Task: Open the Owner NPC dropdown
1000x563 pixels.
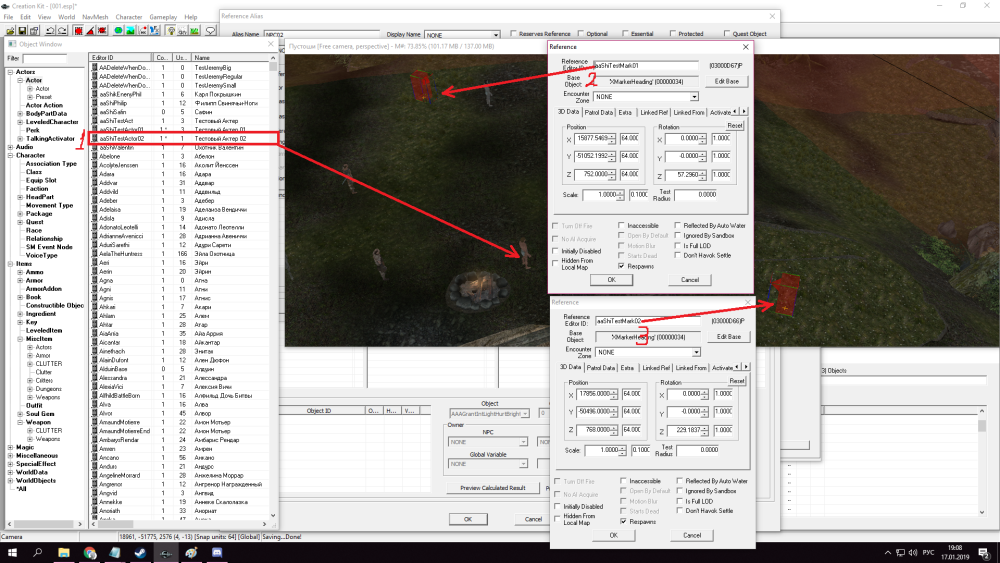Action: pos(522,442)
